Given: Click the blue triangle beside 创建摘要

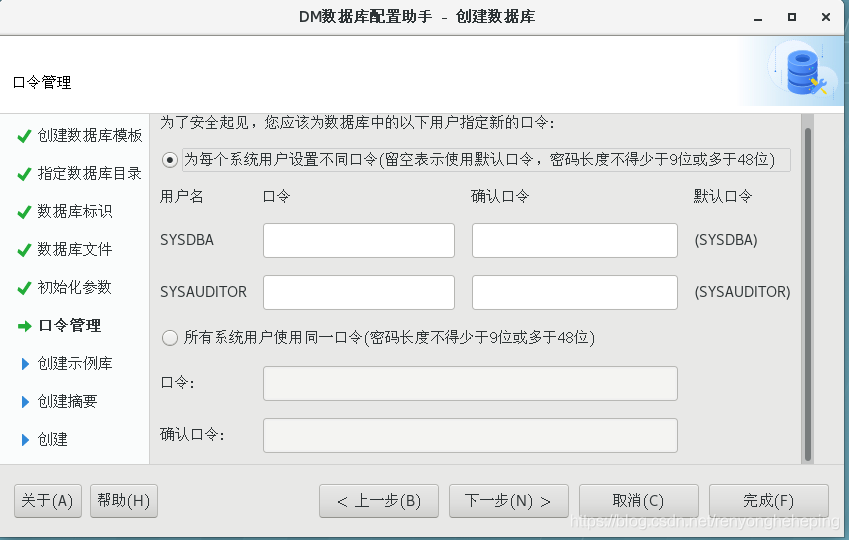Looking at the screenshot, I should pyautogui.click(x=25, y=402).
